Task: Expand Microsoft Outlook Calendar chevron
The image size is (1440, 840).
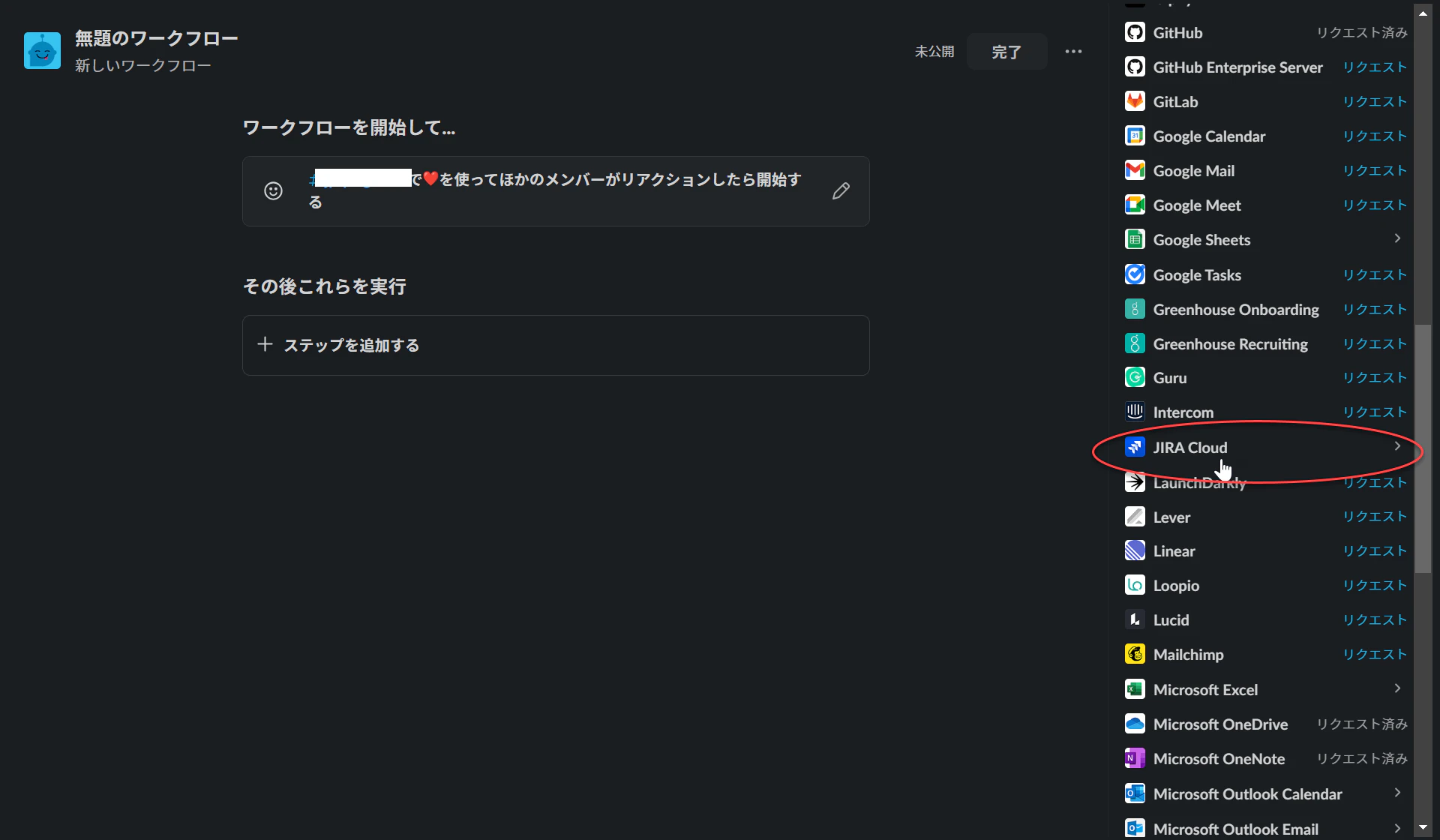Action: click(1397, 793)
